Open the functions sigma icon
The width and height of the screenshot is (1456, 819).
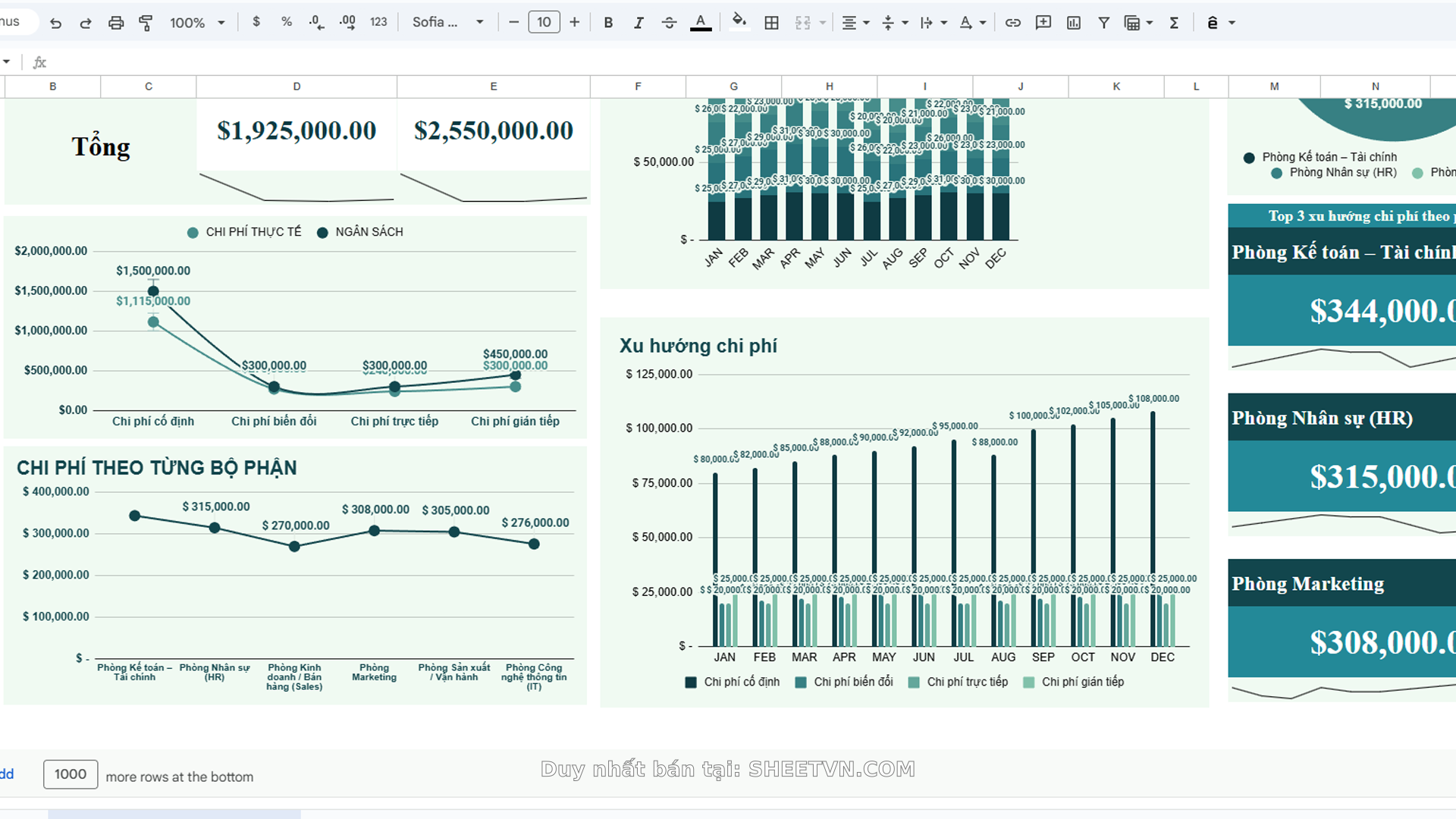click(1173, 23)
